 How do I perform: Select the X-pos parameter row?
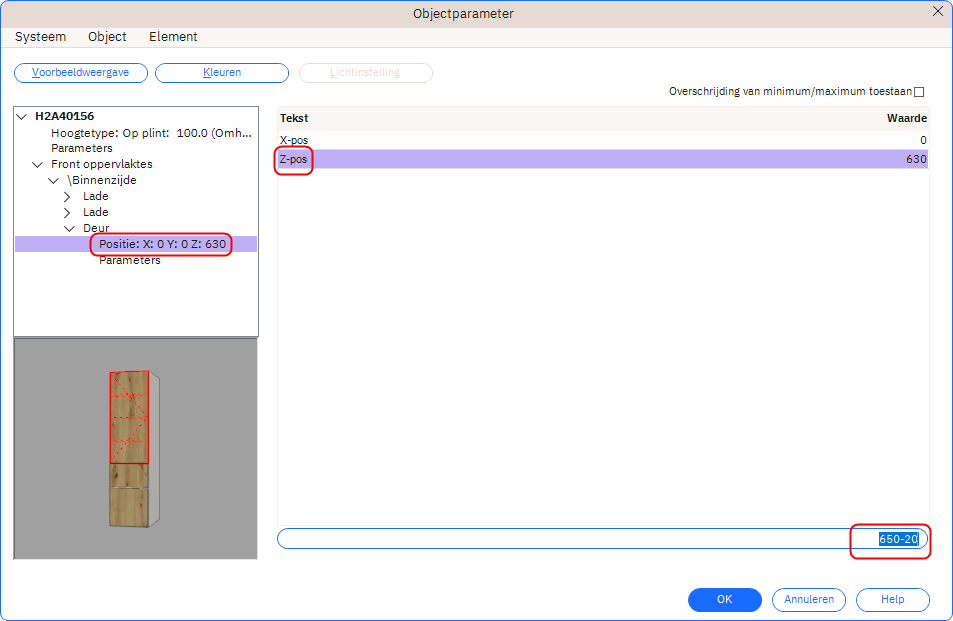600,140
